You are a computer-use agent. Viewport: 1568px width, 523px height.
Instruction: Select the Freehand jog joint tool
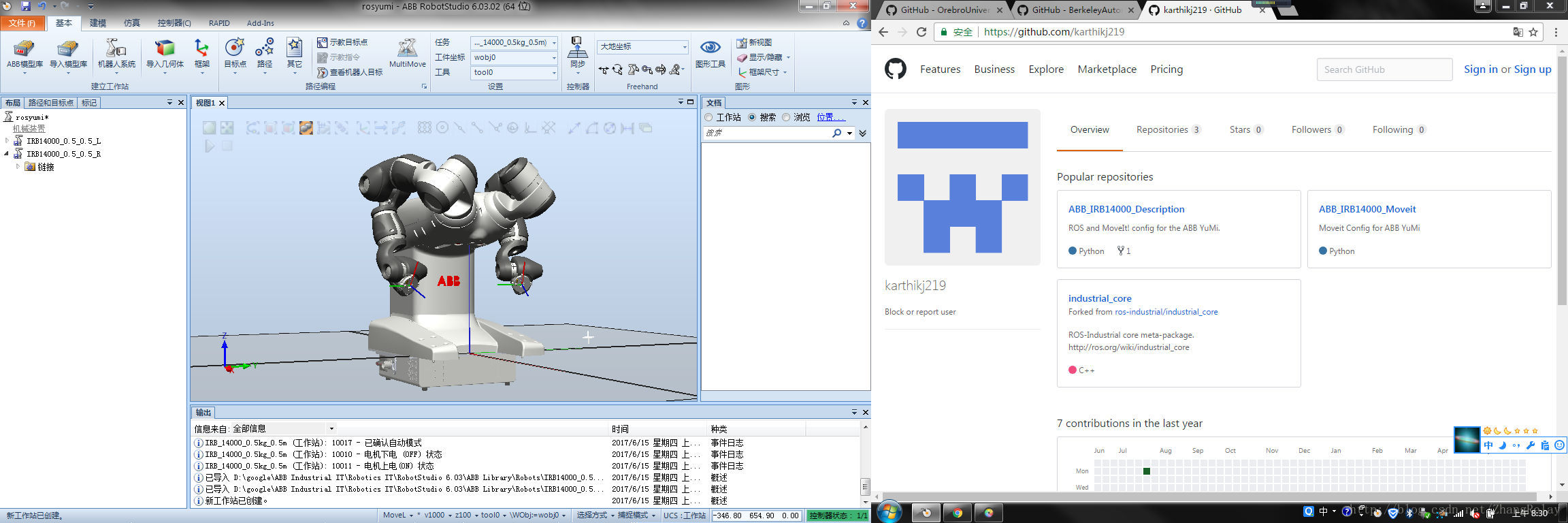(633, 70)
